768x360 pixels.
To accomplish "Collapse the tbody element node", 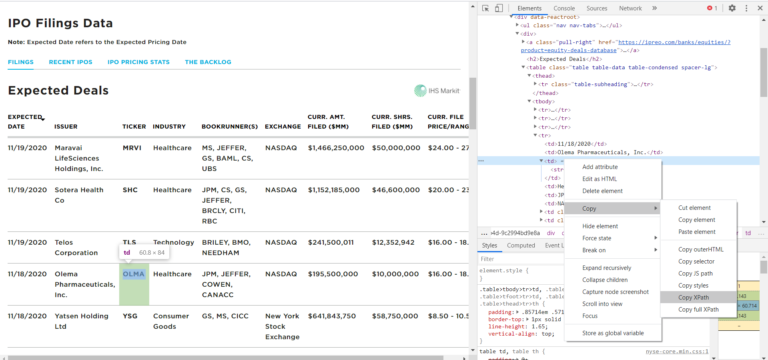I will point(529,101).
